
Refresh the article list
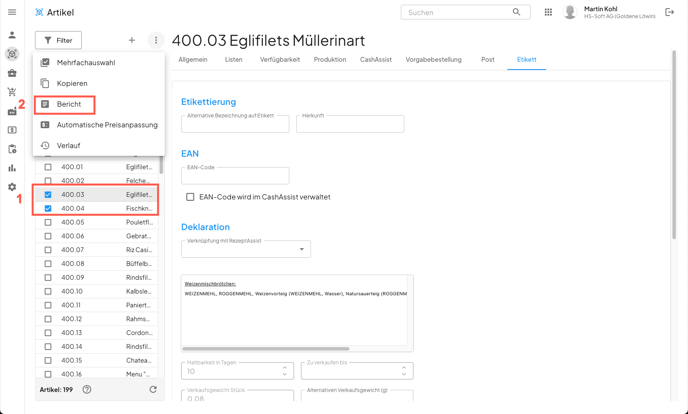153,389
